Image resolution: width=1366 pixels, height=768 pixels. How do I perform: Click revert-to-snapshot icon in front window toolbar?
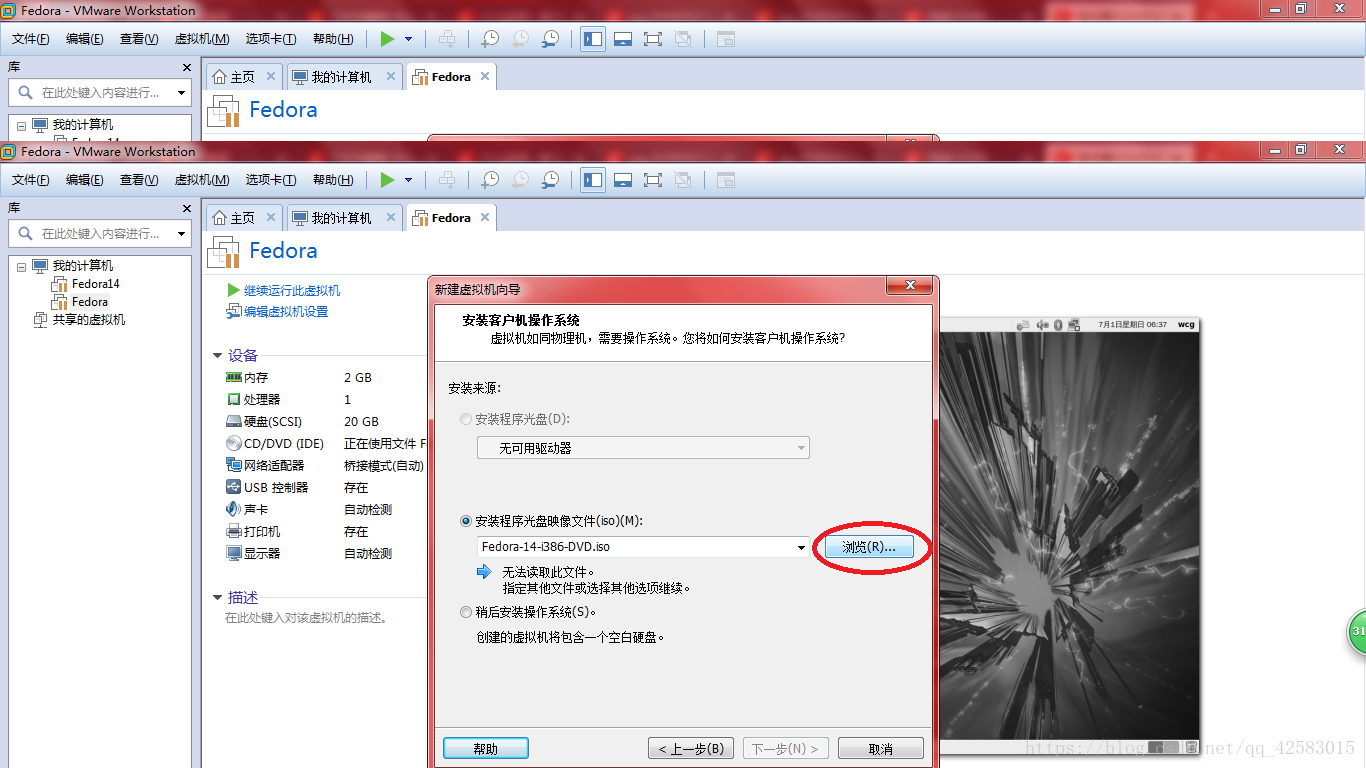(x=520, y=180)
